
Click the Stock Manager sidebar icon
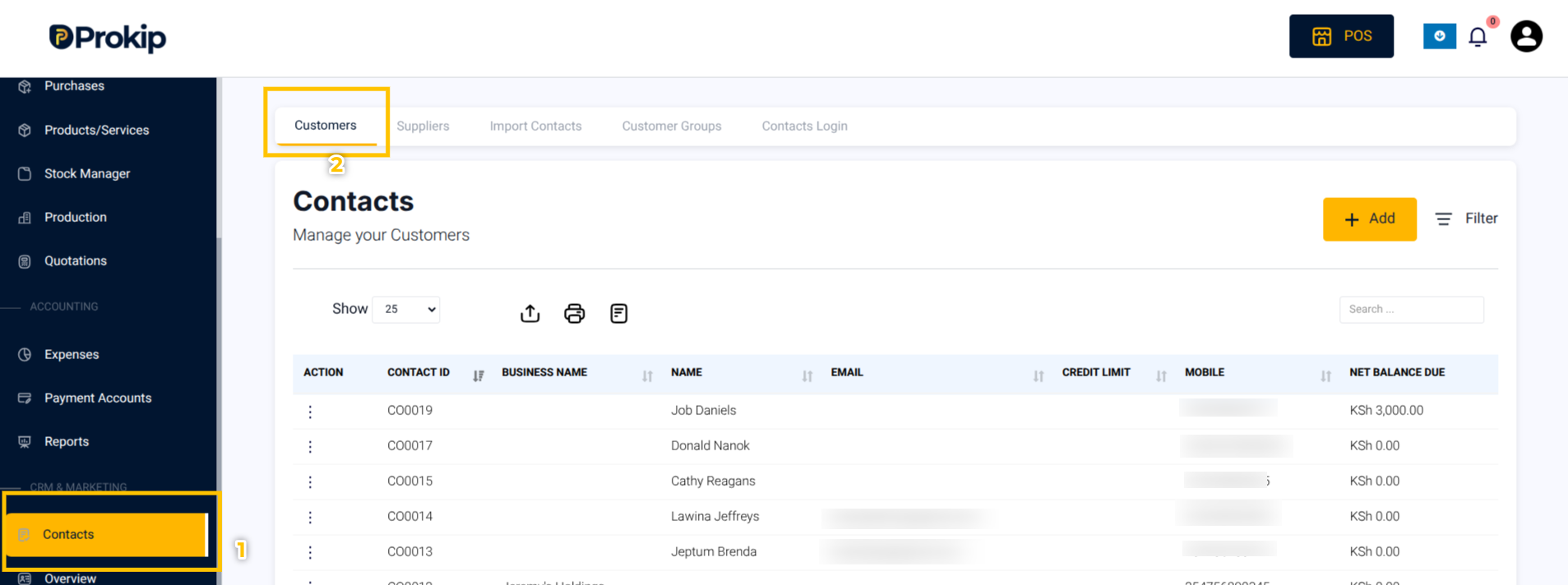point(25,173)
